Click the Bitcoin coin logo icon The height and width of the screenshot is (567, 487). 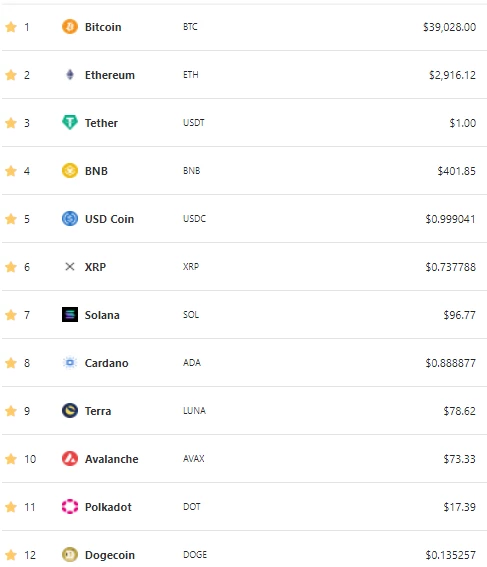[70, 27]
